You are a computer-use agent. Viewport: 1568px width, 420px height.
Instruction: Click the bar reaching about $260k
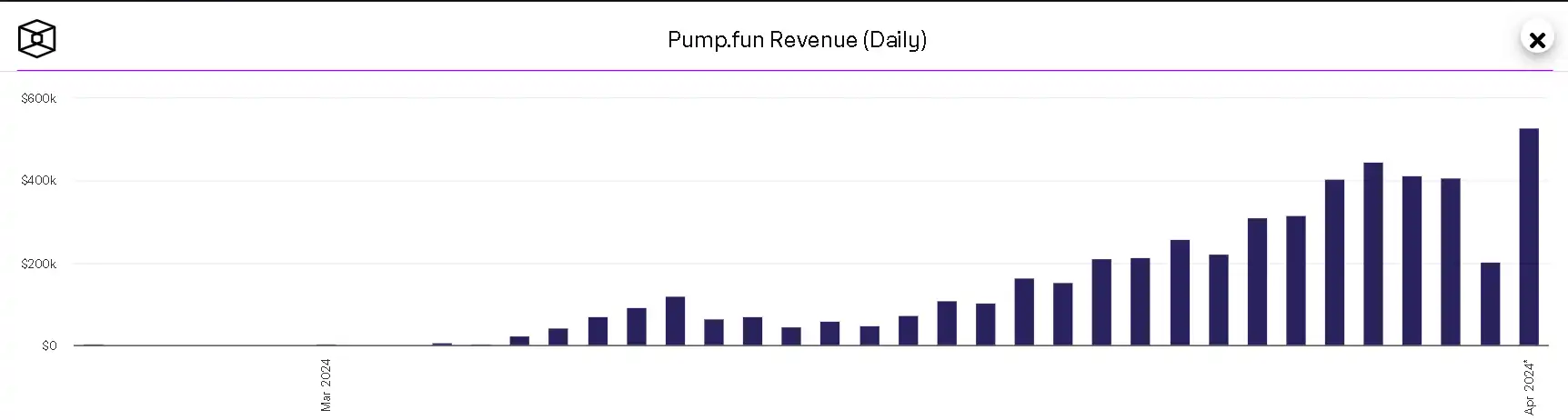1180,293
